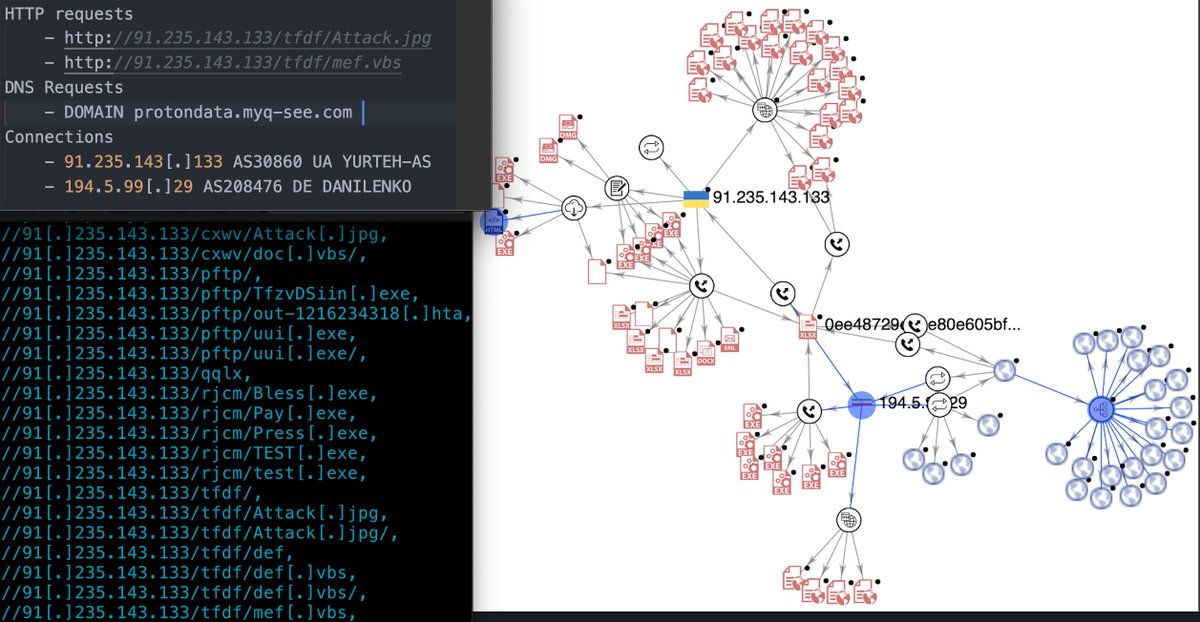Select the highlighted blue node 194.5.99.29

tap(862, 404)
